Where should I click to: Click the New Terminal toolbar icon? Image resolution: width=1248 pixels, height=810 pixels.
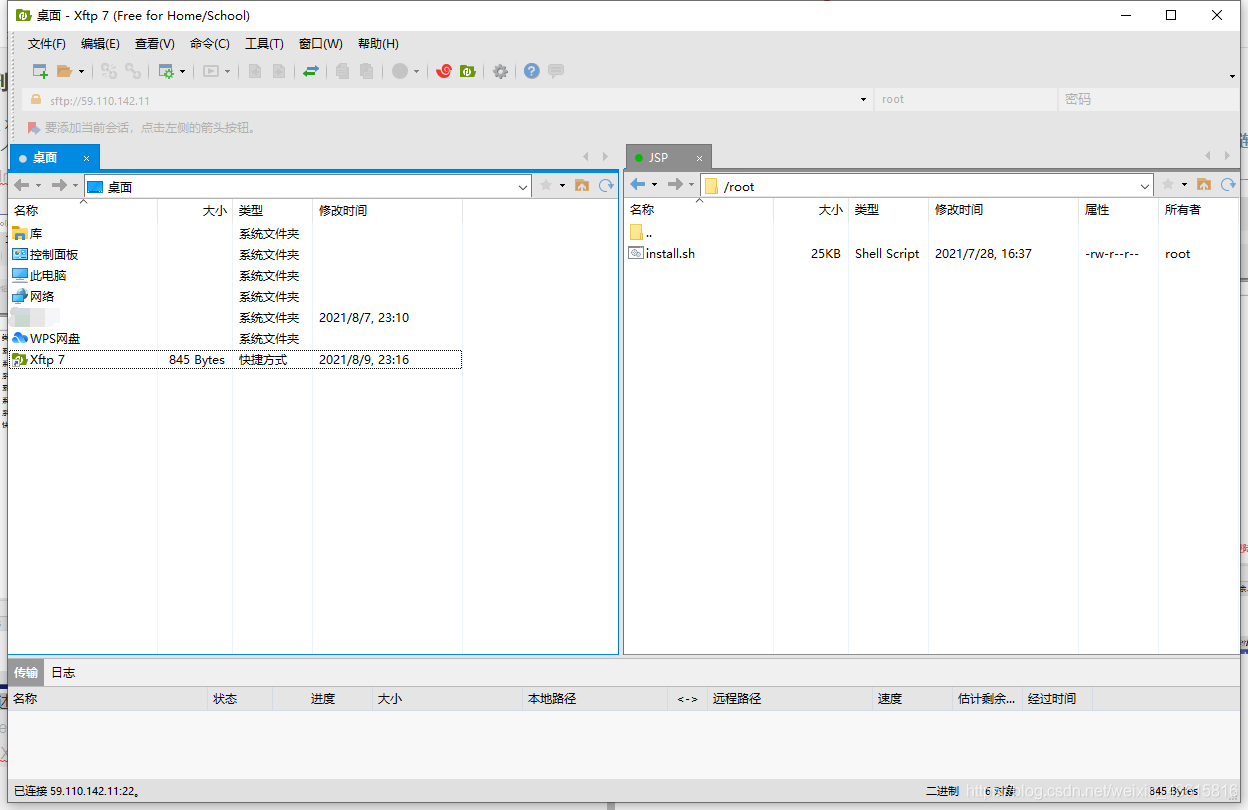pyautogui.click(x=211, y=71)
